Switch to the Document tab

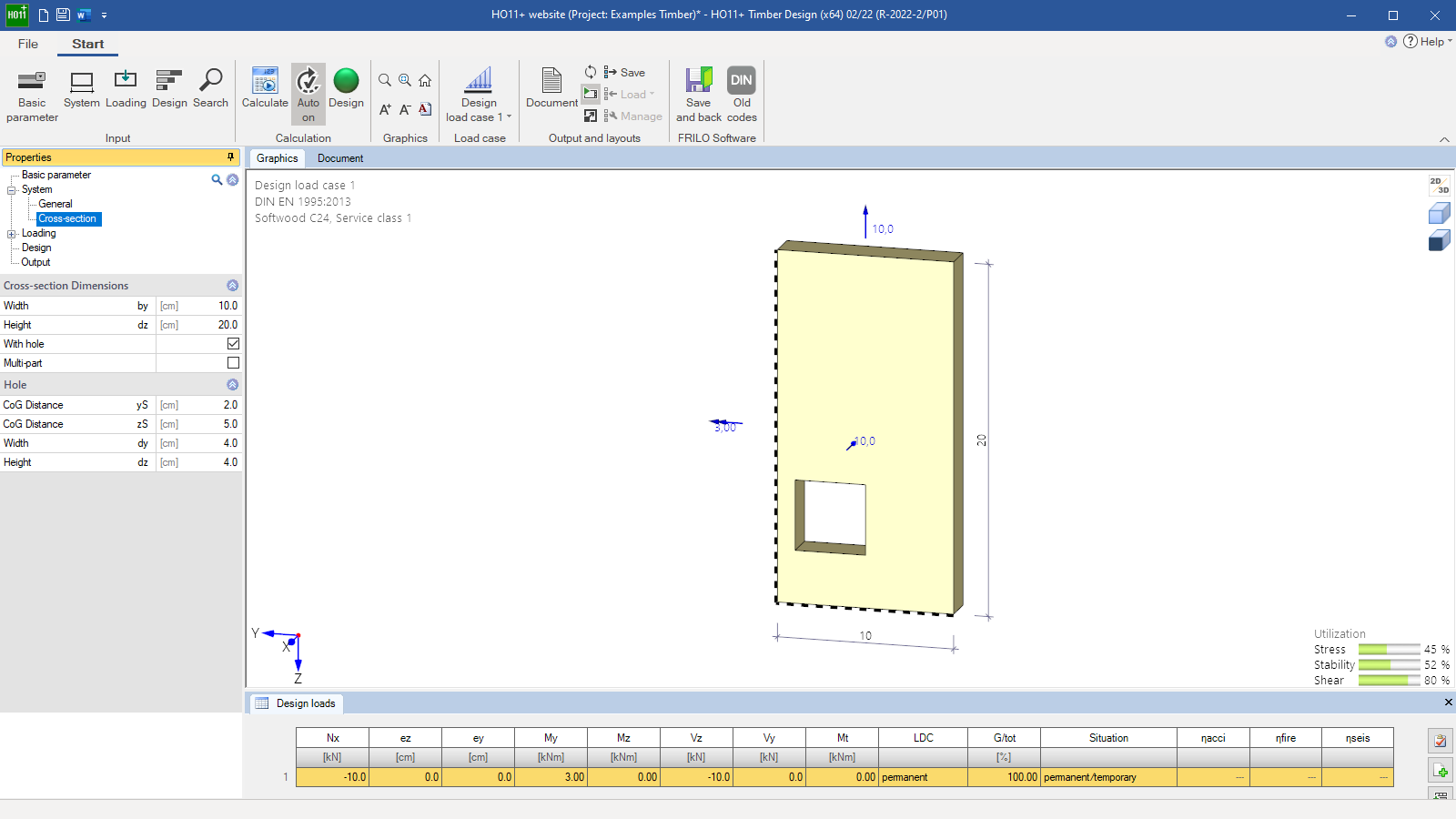click(x=340, y=158)
